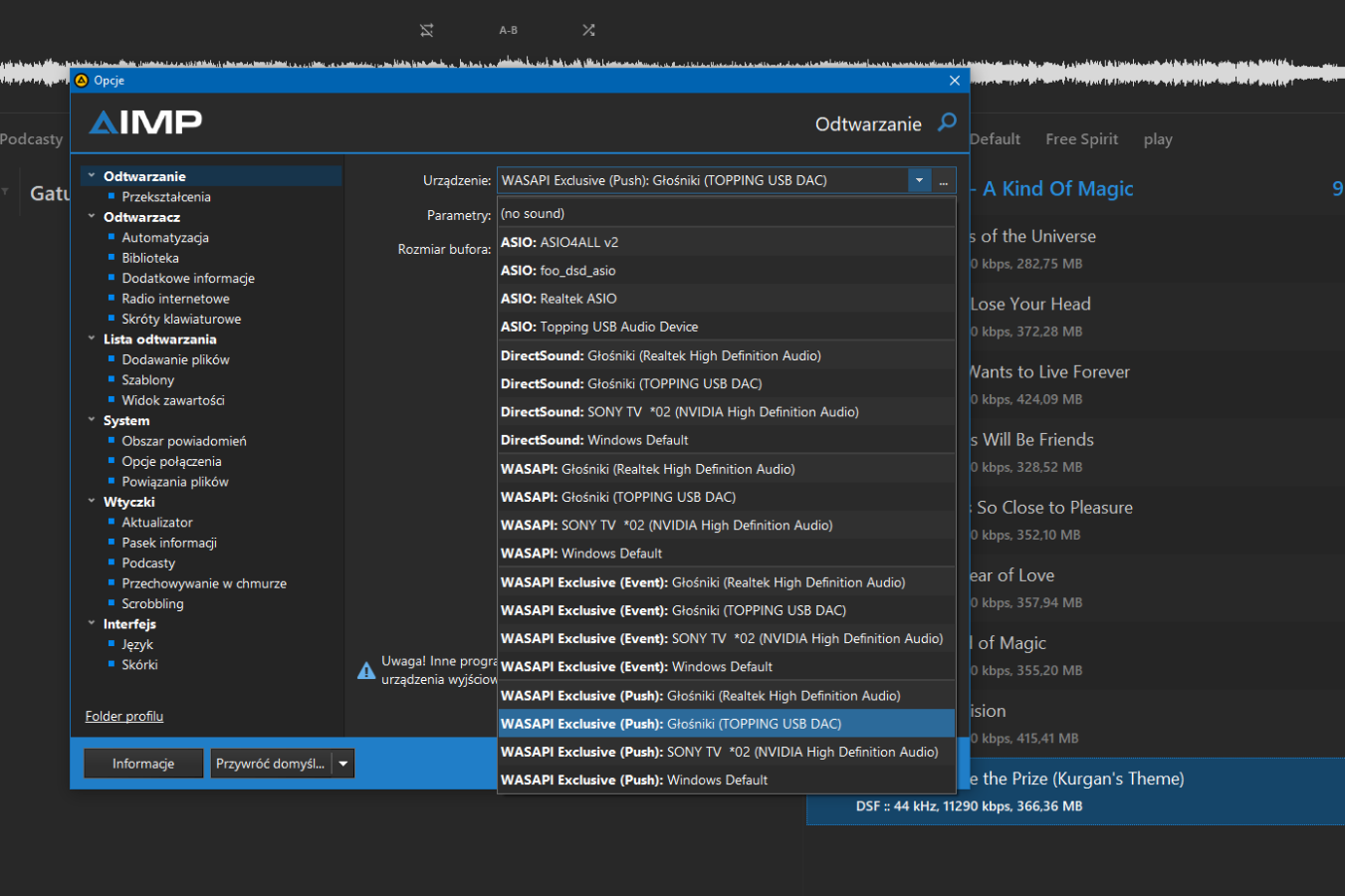
Task: Select Przekształcenia in settings tree
Action: coord(166,197)
